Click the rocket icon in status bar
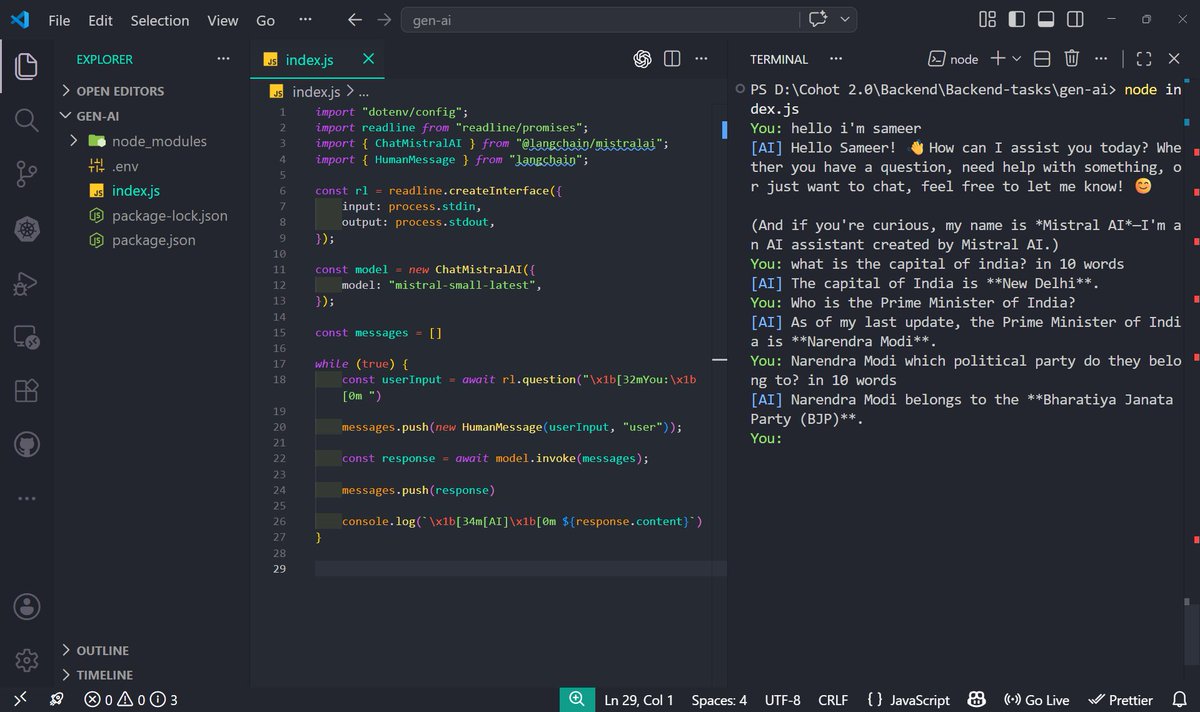This screenshot has width=1200, height=712. point(57,700)
